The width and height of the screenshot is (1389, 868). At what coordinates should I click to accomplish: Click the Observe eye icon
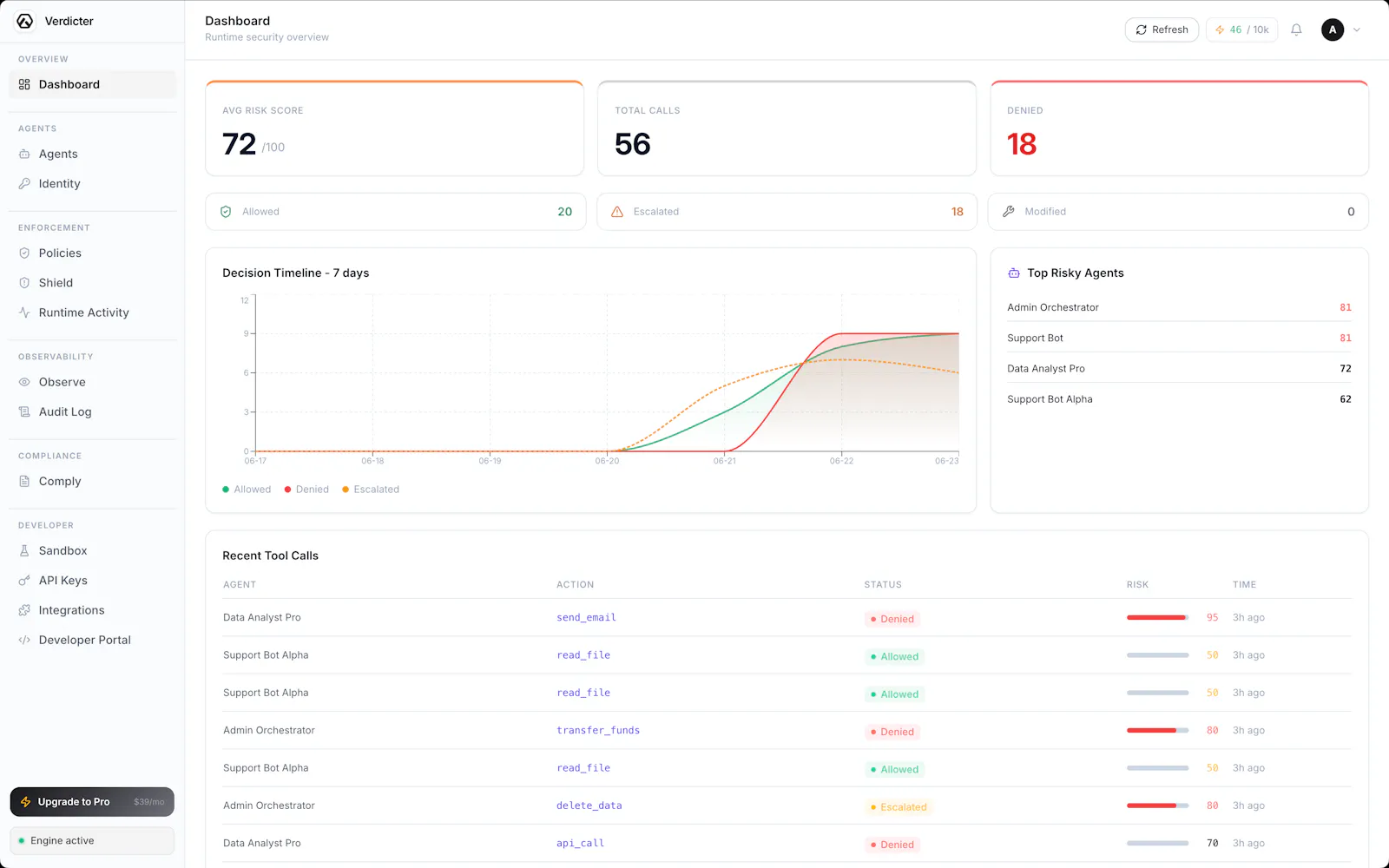tap(24, 382)
